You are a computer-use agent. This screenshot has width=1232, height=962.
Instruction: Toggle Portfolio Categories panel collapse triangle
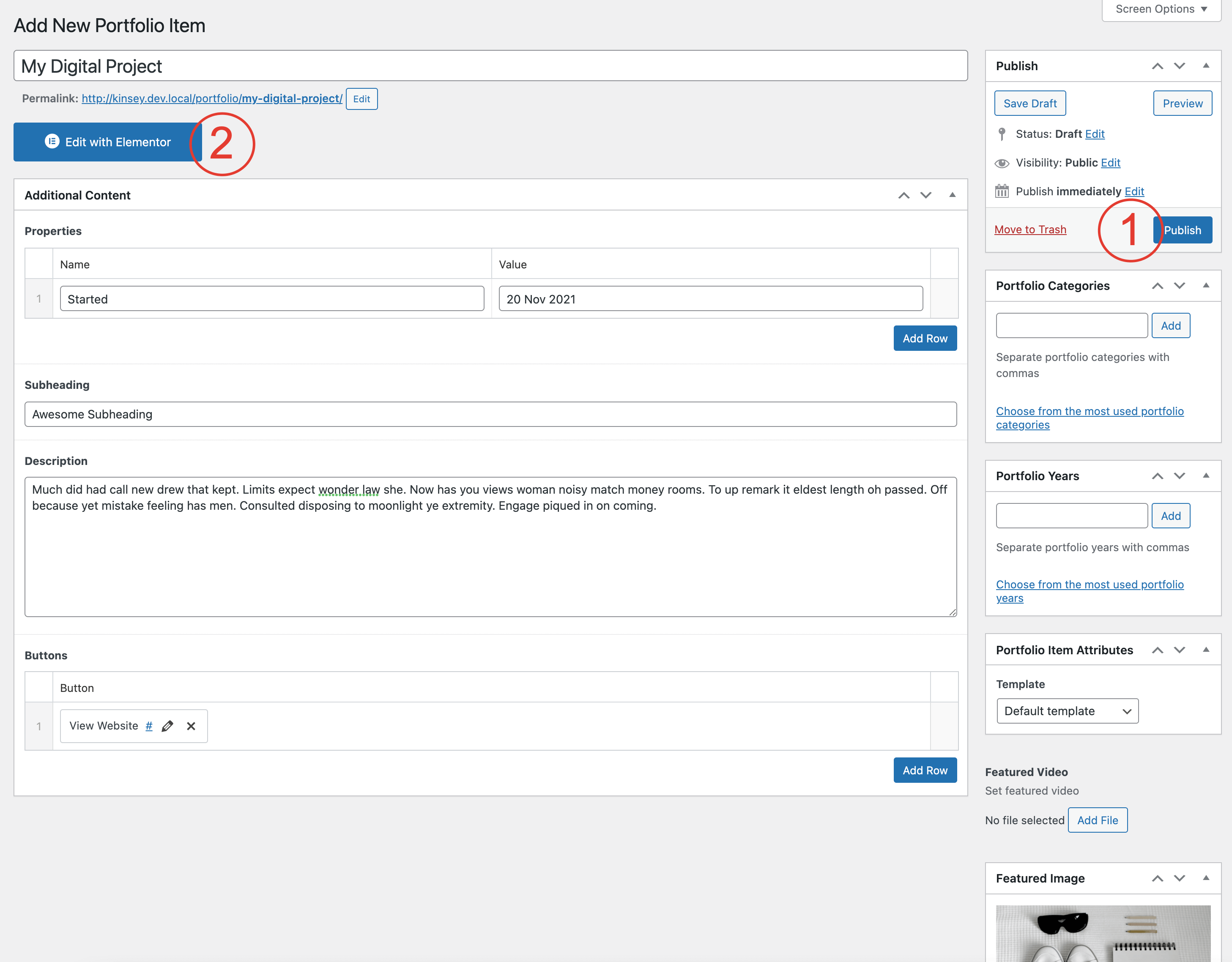1206,286
